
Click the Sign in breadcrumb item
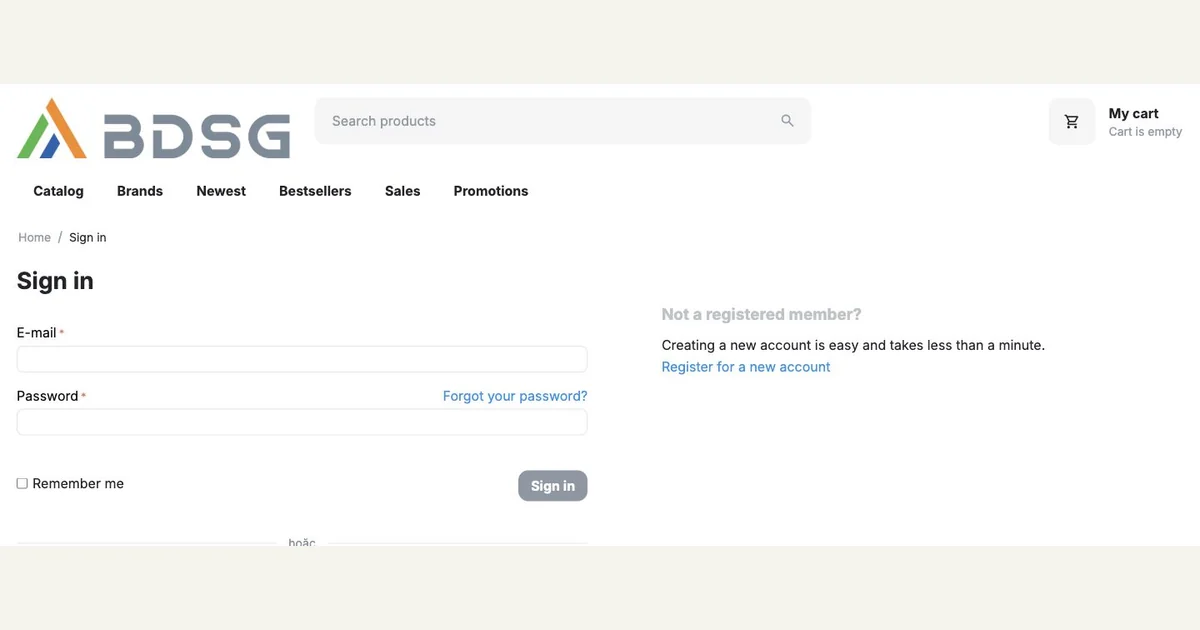pos(88,238)
